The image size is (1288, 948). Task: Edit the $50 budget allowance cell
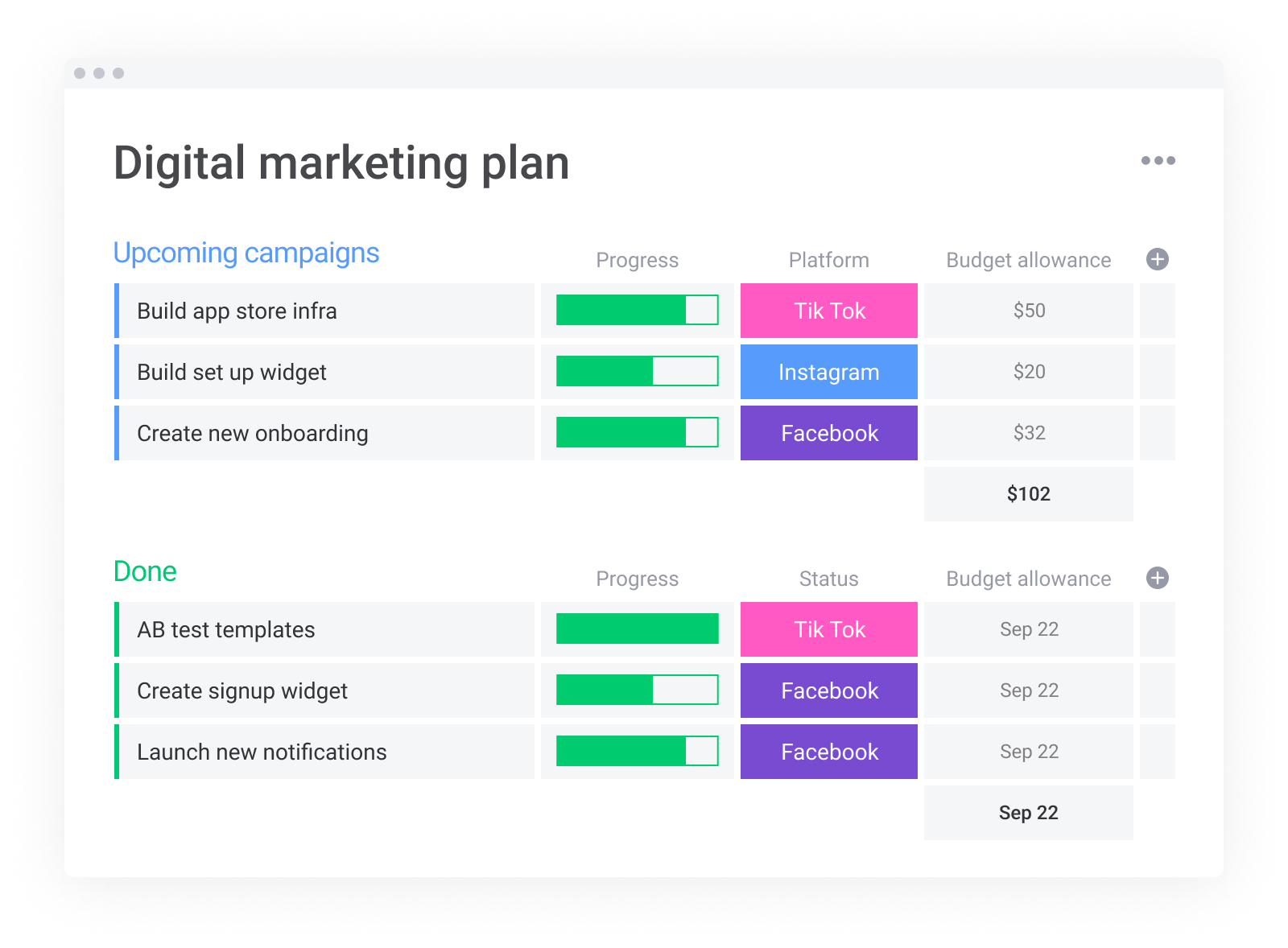click(1029, 311)
